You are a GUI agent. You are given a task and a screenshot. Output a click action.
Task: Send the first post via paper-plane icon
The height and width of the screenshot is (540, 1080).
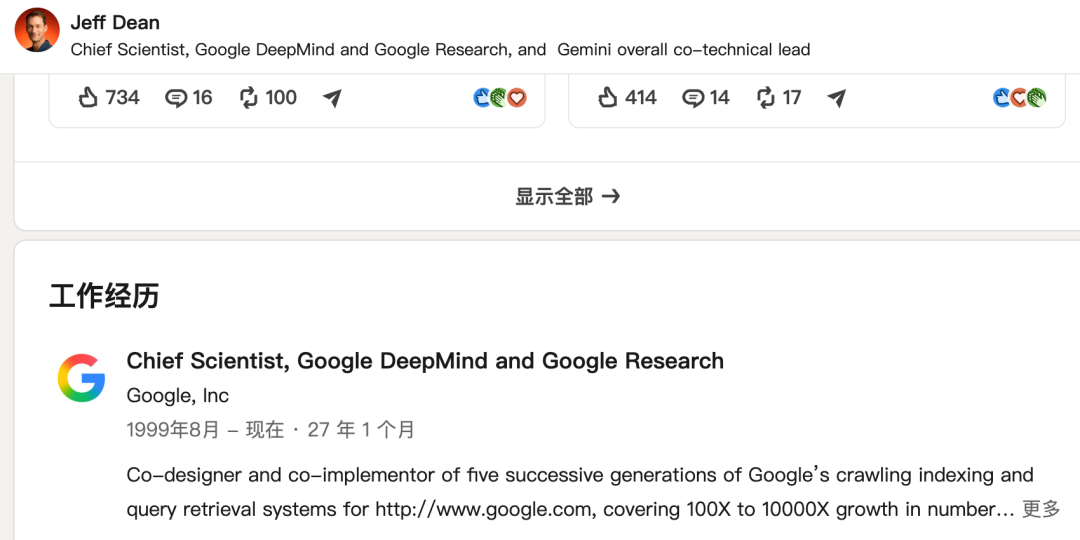tap(332, 98)
